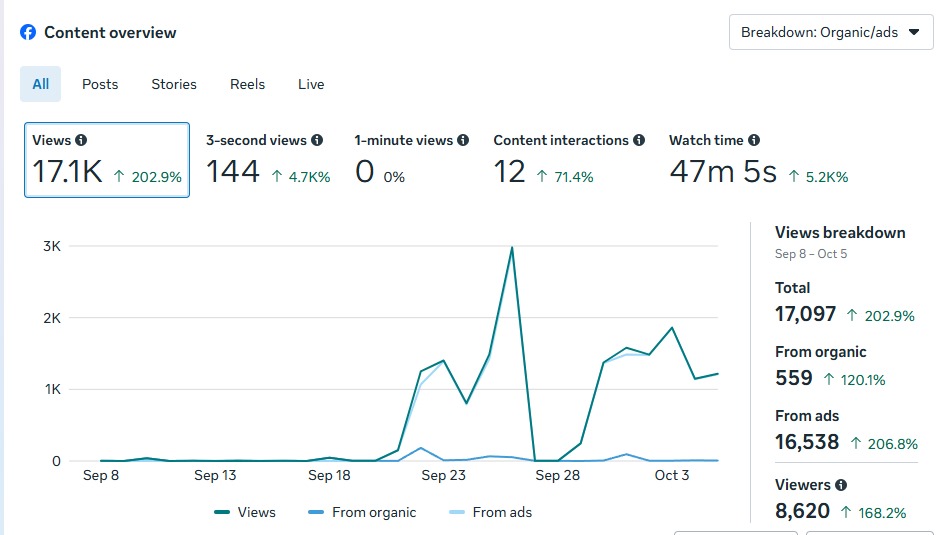This screenshot has width=949, height=535.
Task: Click the Breakdown dropdown arrow
Action: [913, 32]
